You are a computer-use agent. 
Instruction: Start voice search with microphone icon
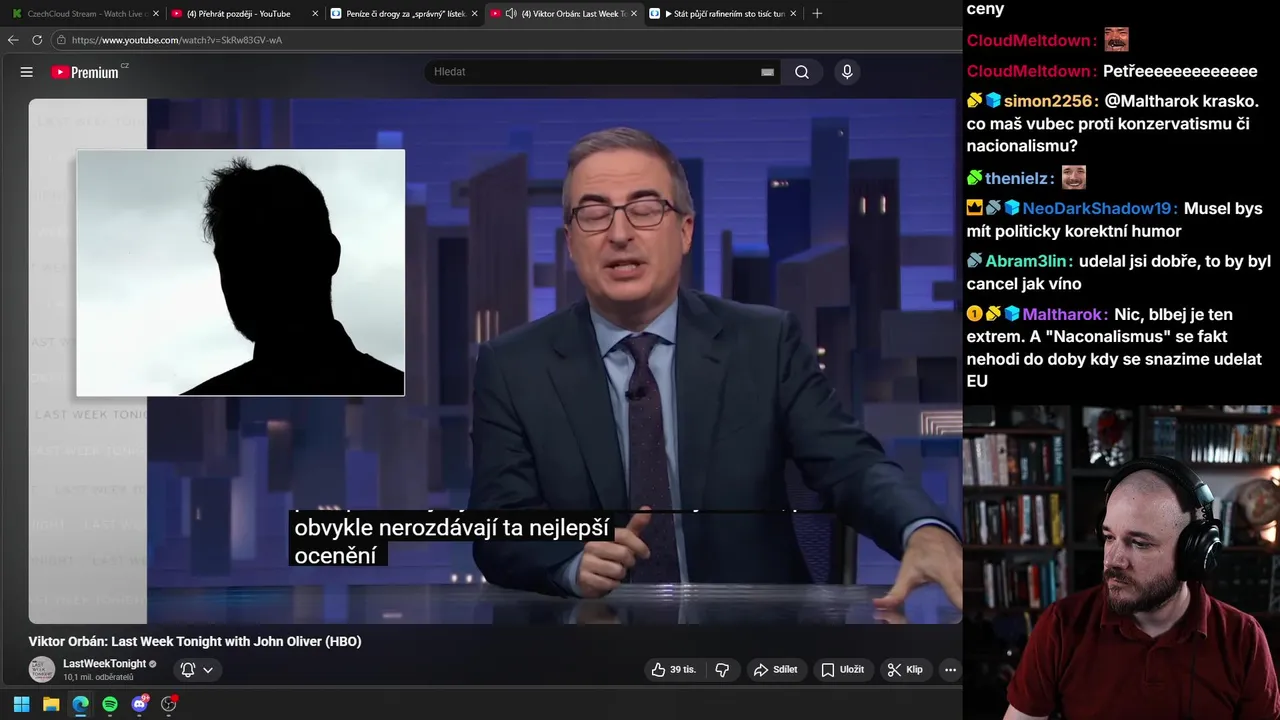pyautogui.click(x=847, y=72)
